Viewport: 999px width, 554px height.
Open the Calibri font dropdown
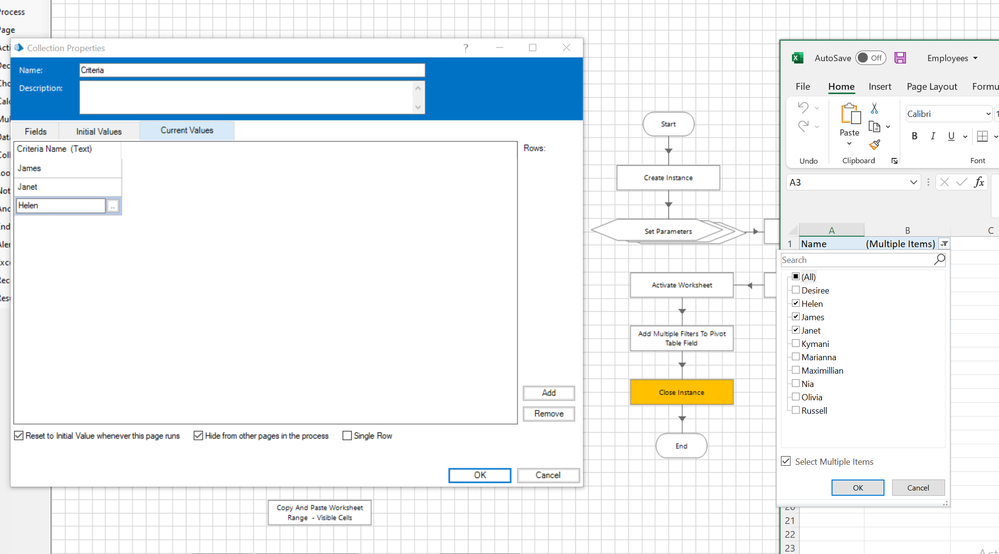click(x=988, y=114)
